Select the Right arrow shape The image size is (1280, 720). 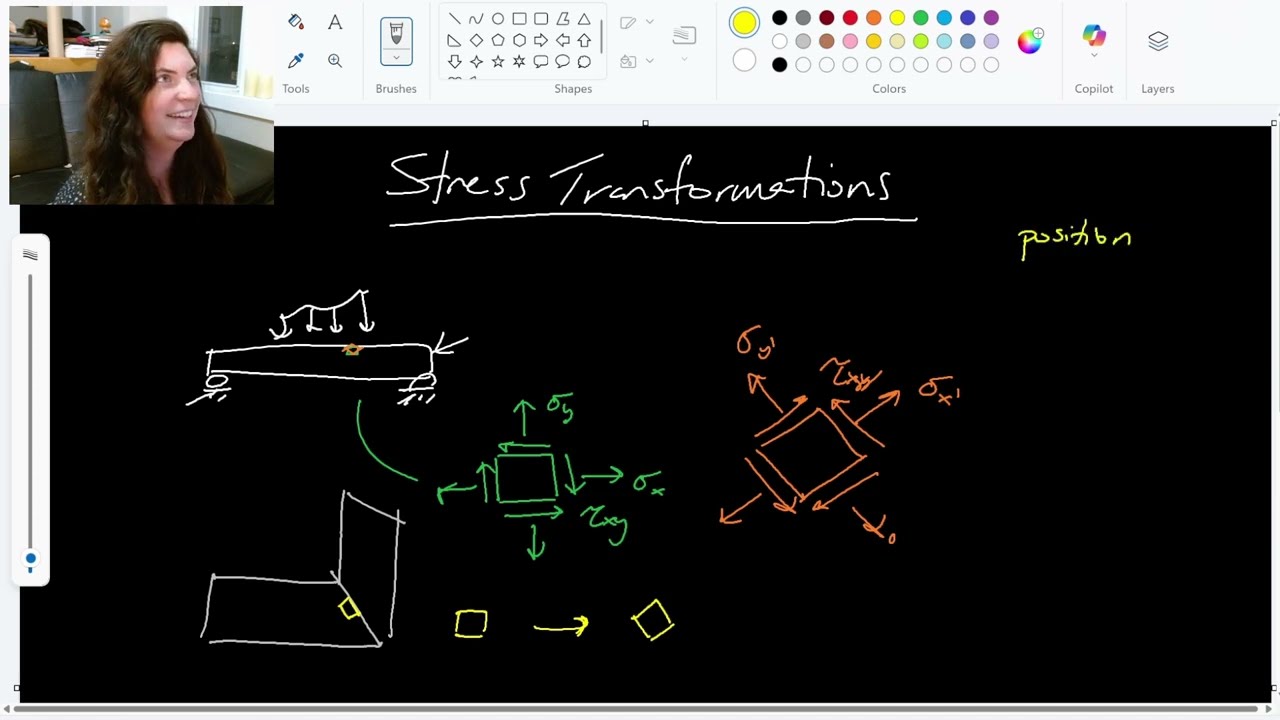(x=541, y=40)
